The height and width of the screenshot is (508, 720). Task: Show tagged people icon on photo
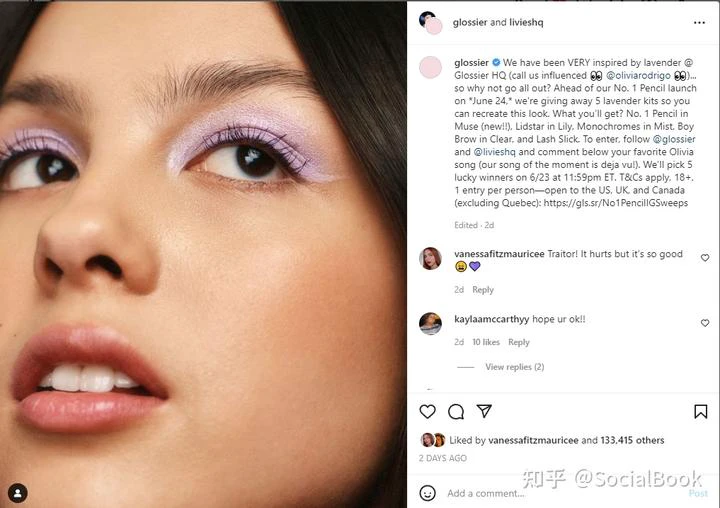(17, 493)
